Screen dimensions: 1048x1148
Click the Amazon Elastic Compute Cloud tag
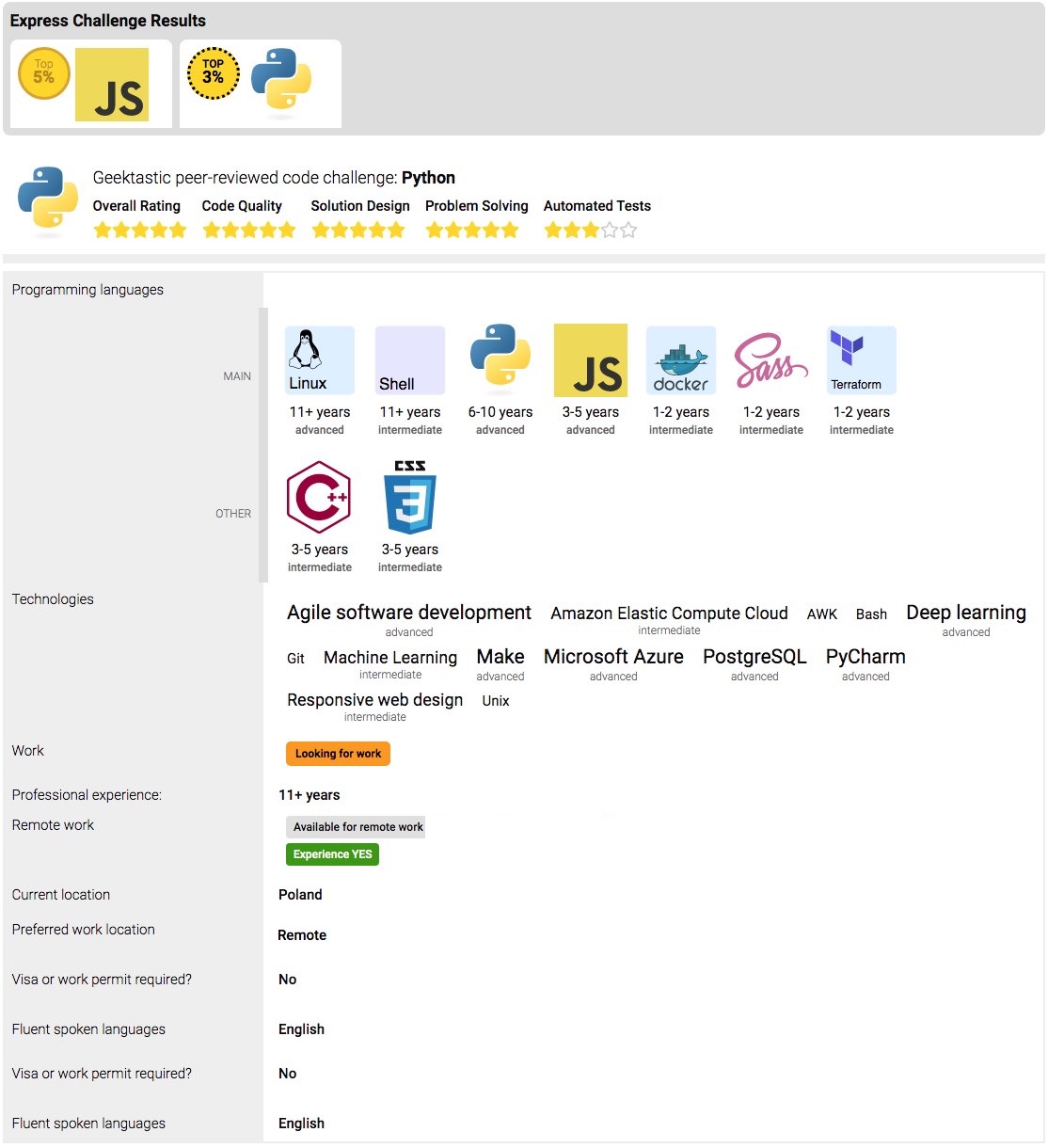(x=669, y=614)
